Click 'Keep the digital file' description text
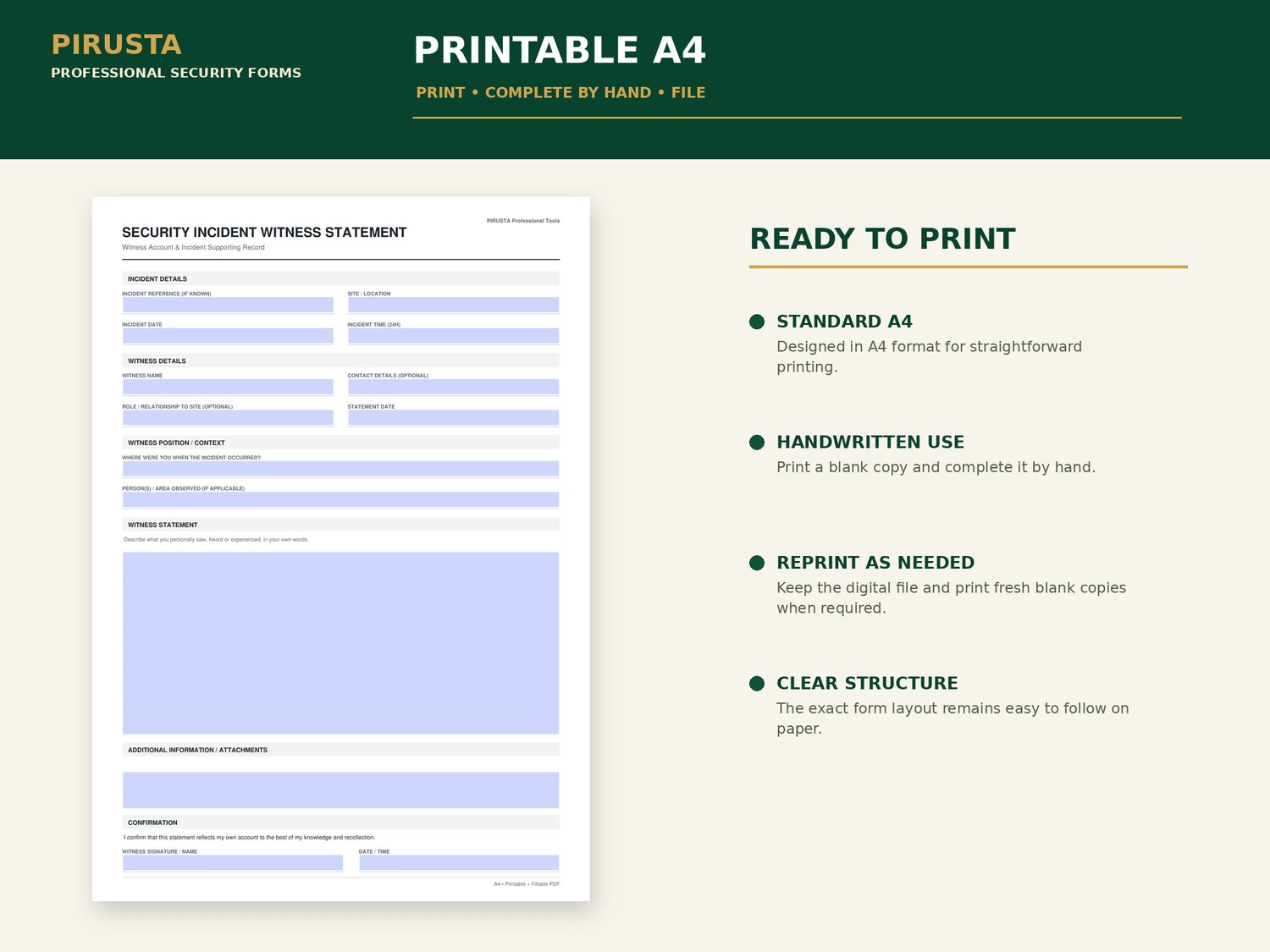Image resolution: width=1270 pixels, height=952 pixels. point(951,597)
